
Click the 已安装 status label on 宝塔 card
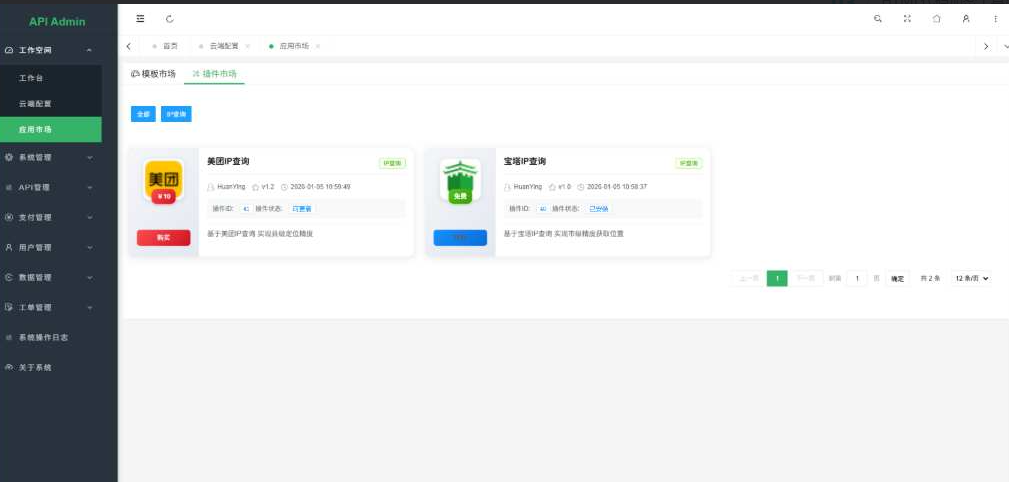(x=598, y=209)
